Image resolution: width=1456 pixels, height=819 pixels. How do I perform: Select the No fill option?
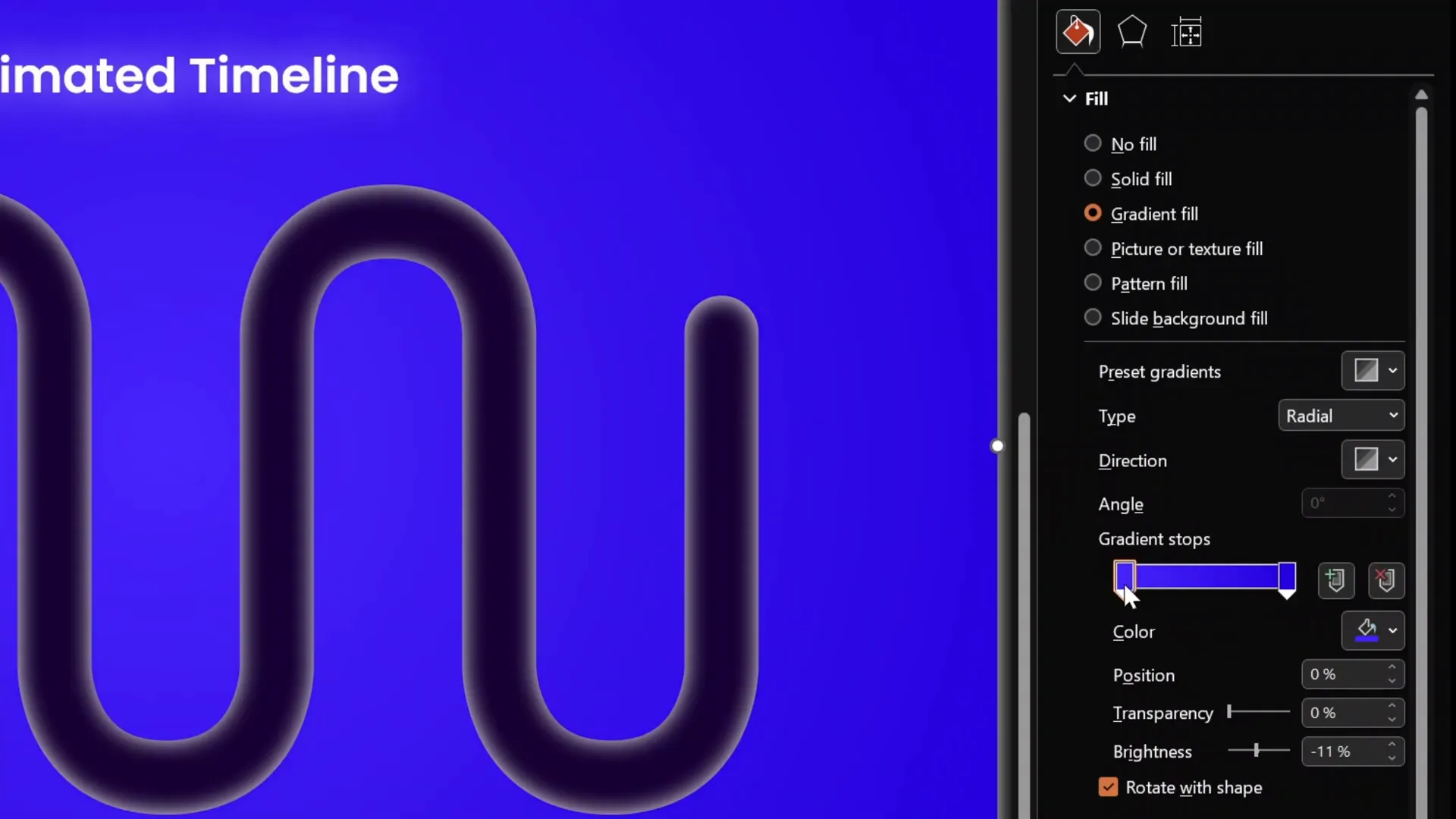[1093, 143]
